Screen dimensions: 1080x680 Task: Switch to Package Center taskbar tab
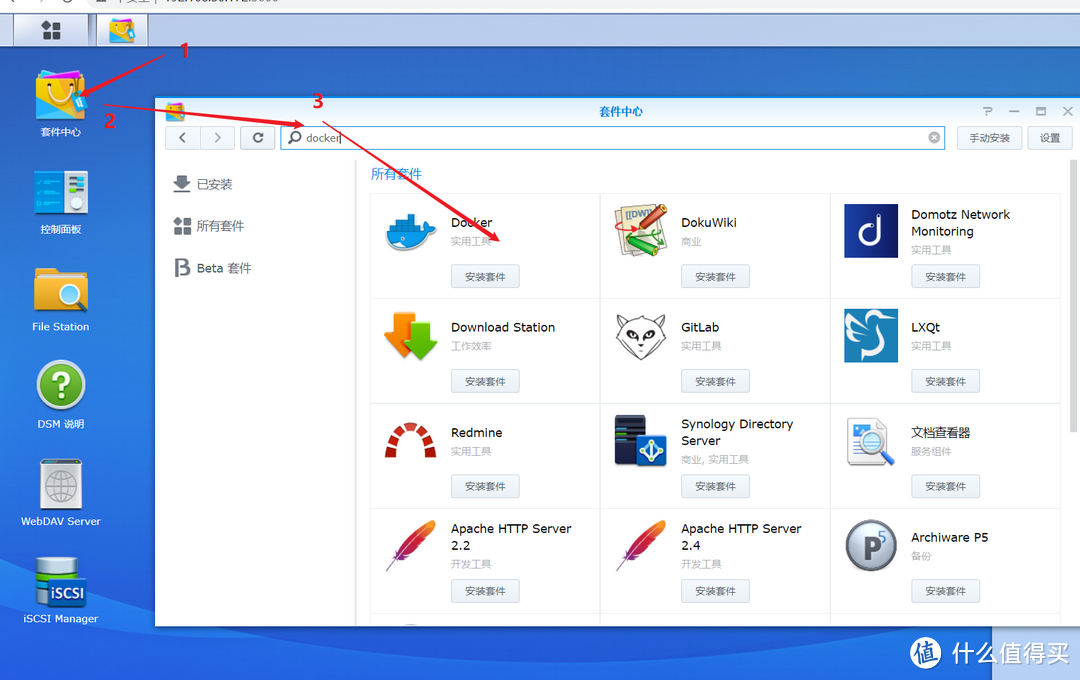point(122,30)
